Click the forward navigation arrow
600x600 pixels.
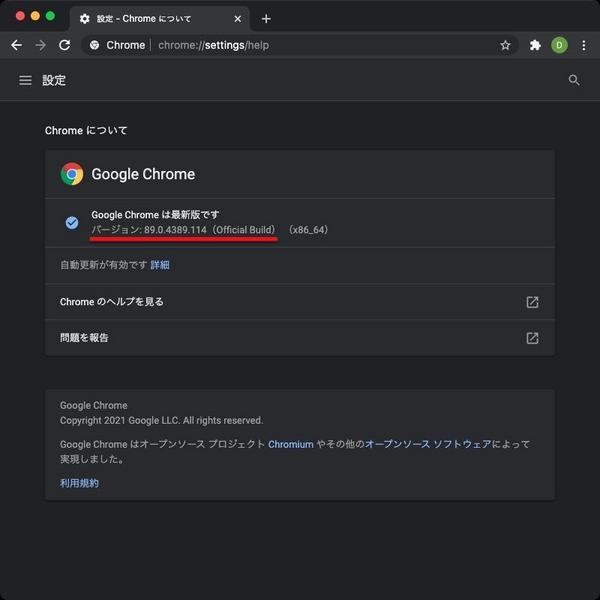point(40,45)
